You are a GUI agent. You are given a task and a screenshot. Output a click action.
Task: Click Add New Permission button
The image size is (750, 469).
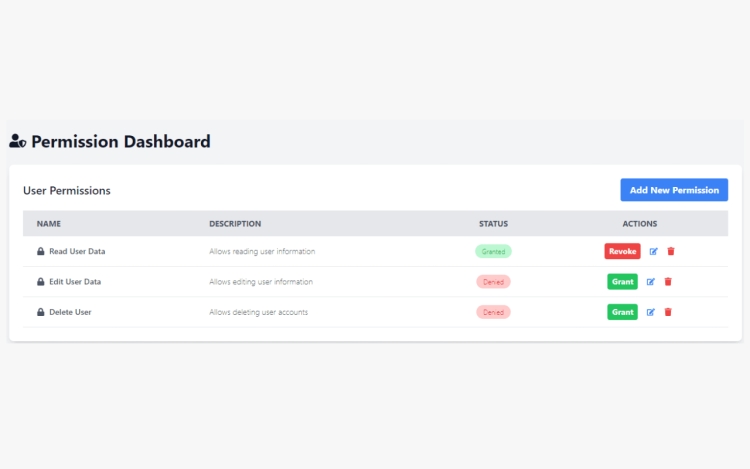(x=674, y=190)
